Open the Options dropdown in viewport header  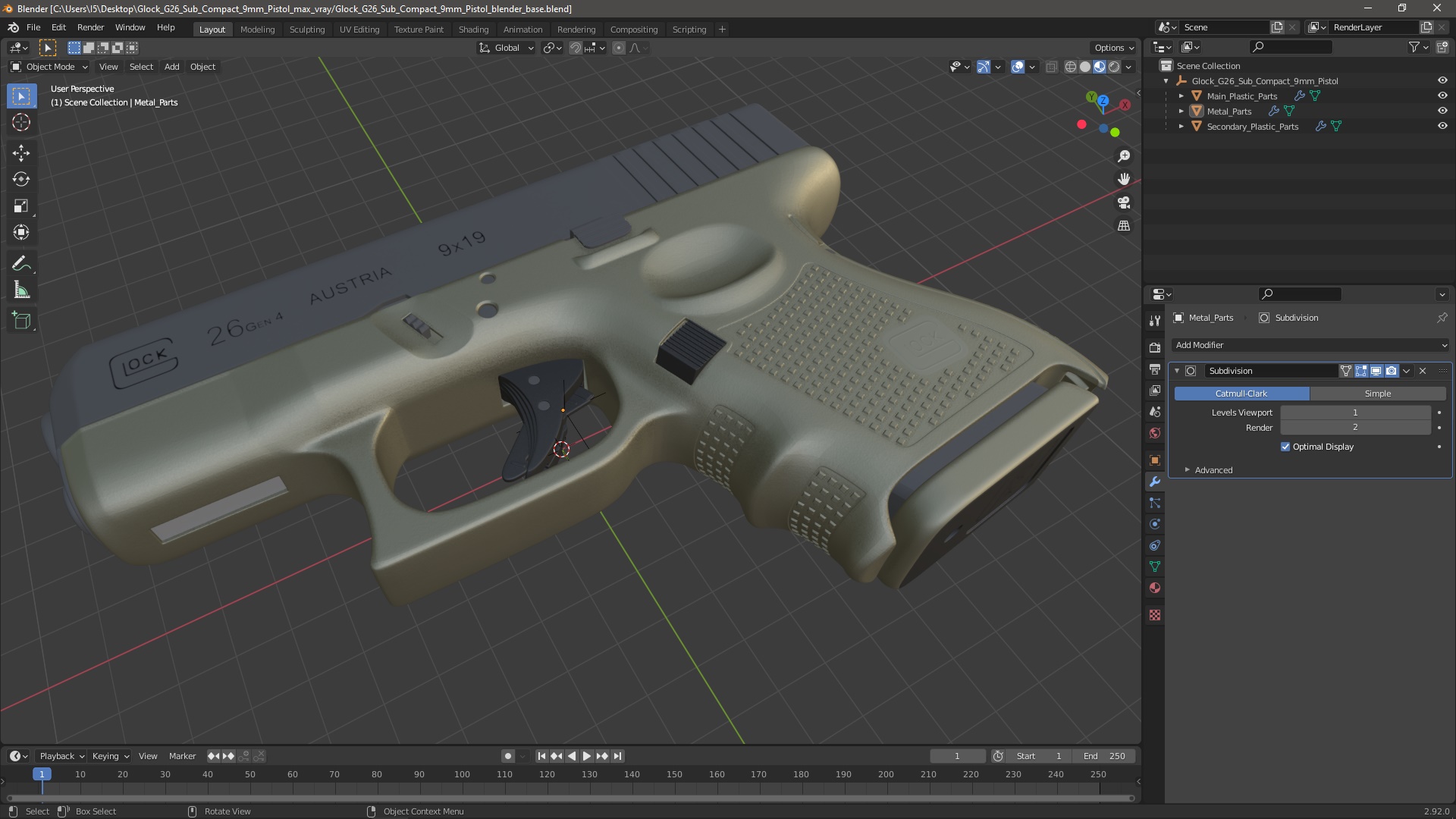(x=1113, y=48)
